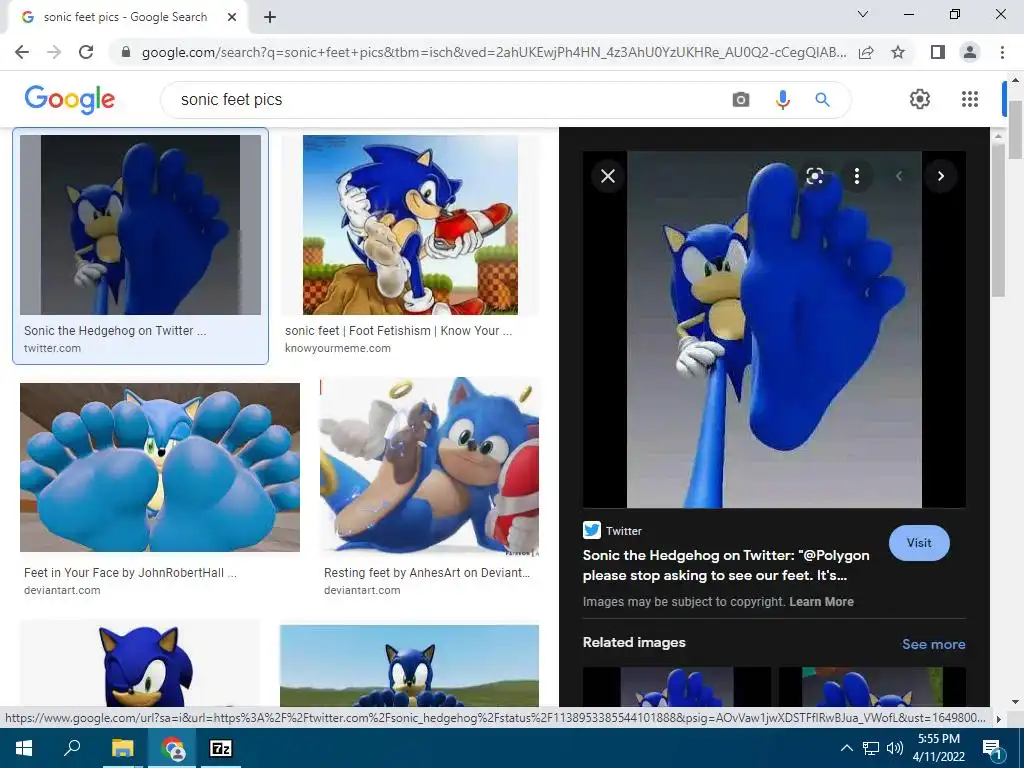Submit search with magnifier icon
This screenshot has width=1024, height=768.
point(822,99)
